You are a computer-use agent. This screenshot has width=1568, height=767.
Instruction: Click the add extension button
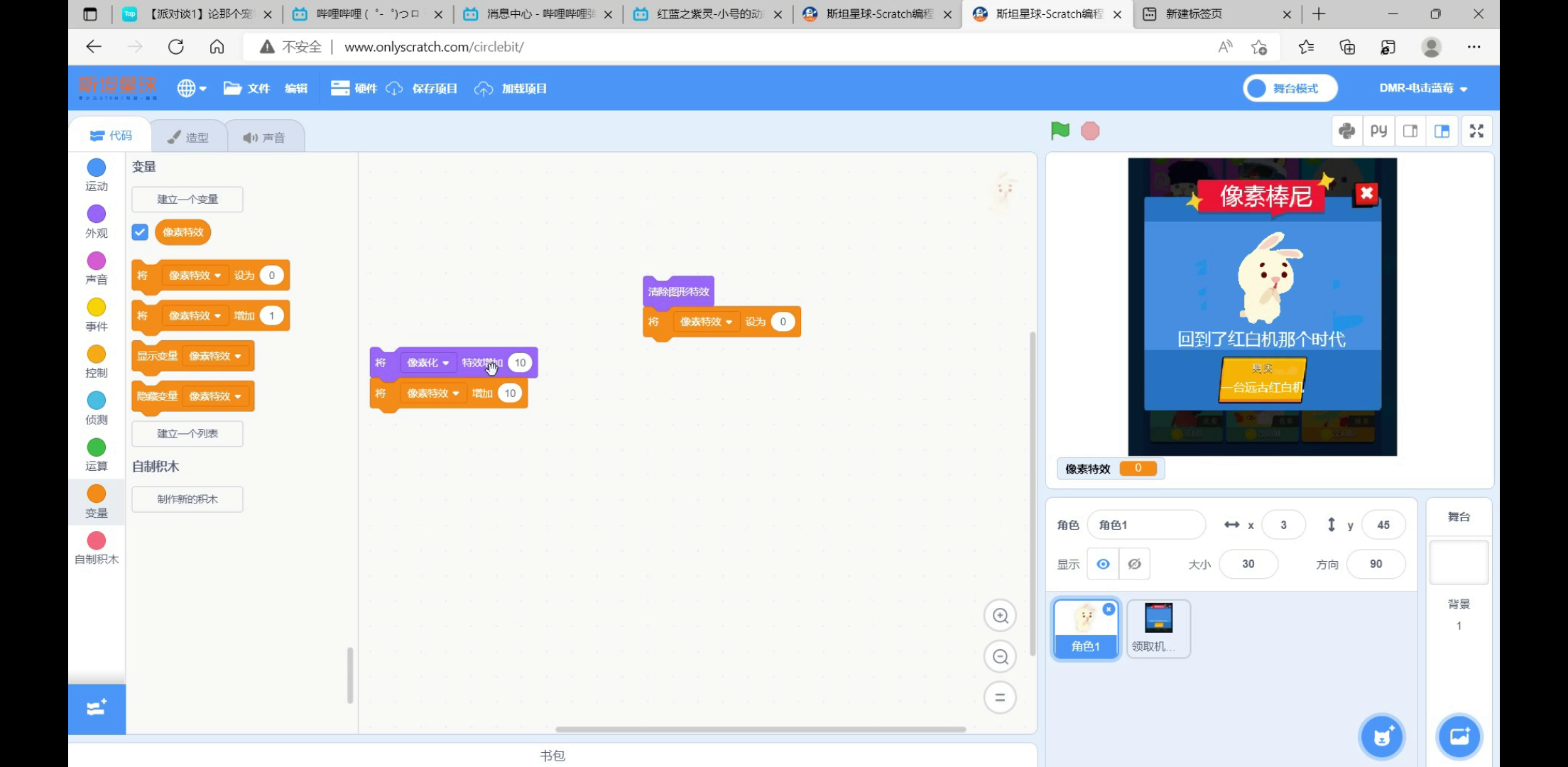pos(97,708)
